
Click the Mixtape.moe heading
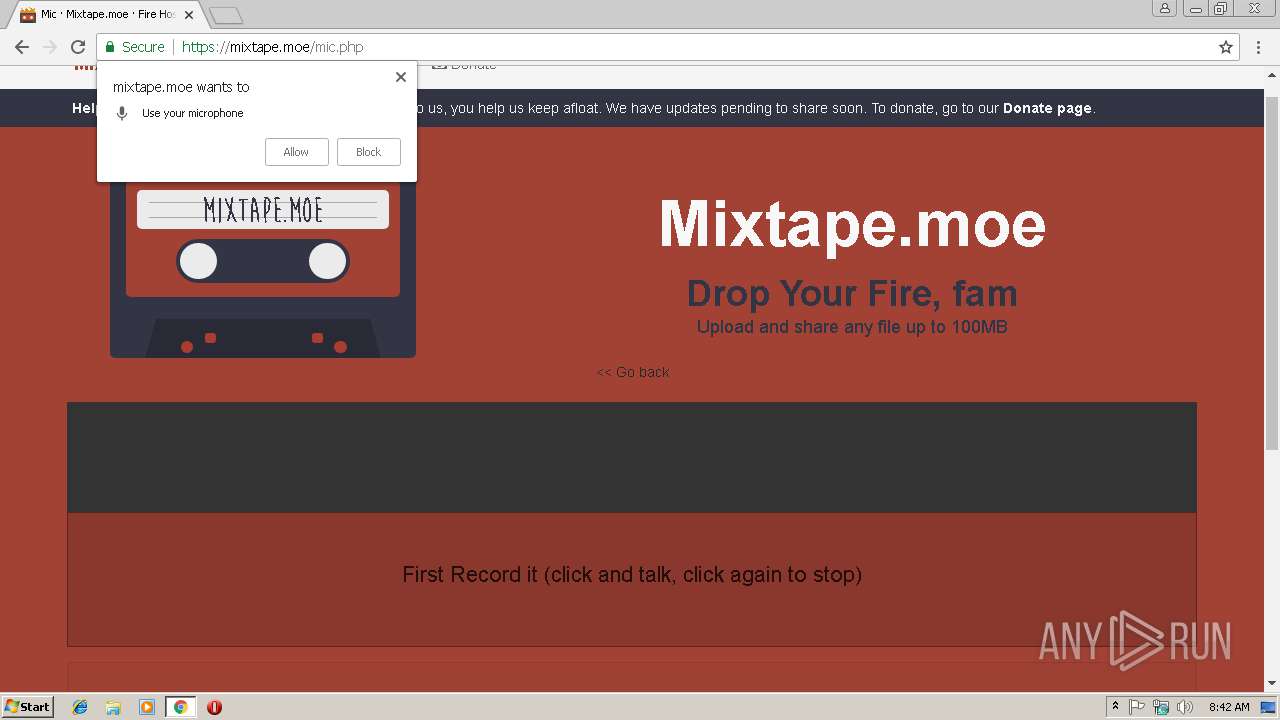coord(852,223)
